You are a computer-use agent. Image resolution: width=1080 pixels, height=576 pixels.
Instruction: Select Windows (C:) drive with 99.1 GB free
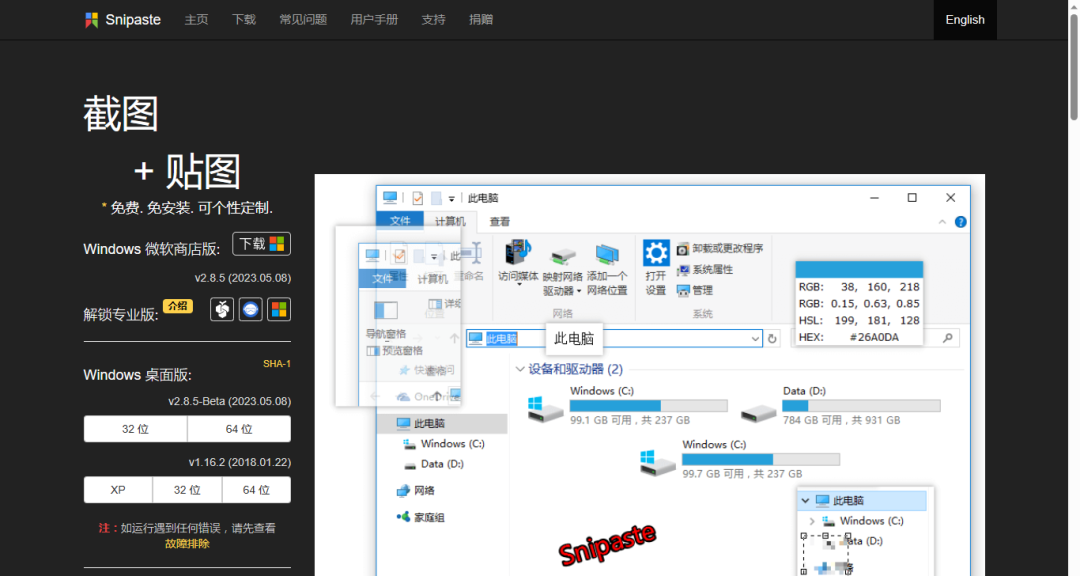627,405
